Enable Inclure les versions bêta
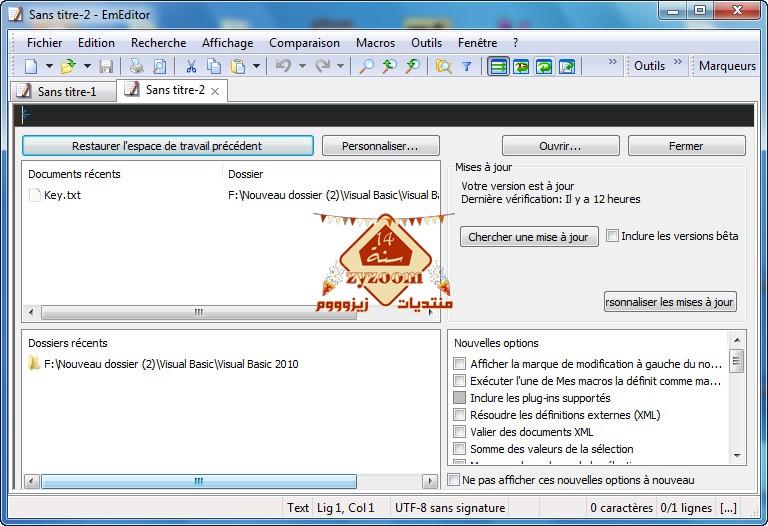This screenshot has width=768, height=526. click(612, 236)
